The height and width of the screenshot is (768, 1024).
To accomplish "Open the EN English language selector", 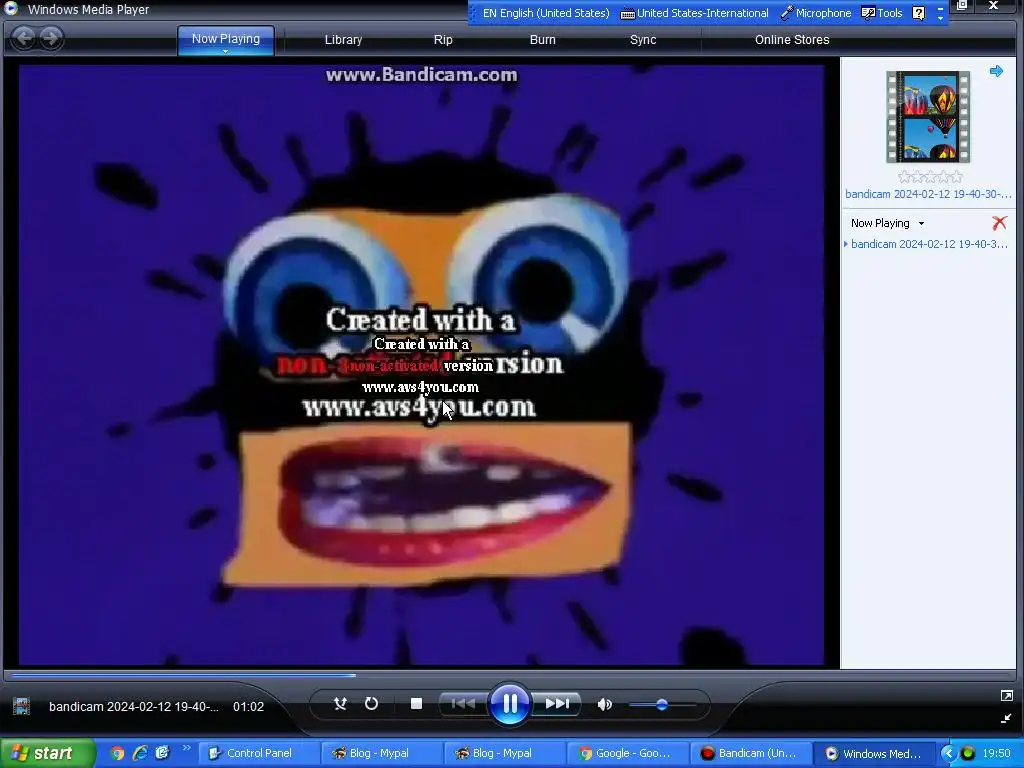I will coord(546,13).
